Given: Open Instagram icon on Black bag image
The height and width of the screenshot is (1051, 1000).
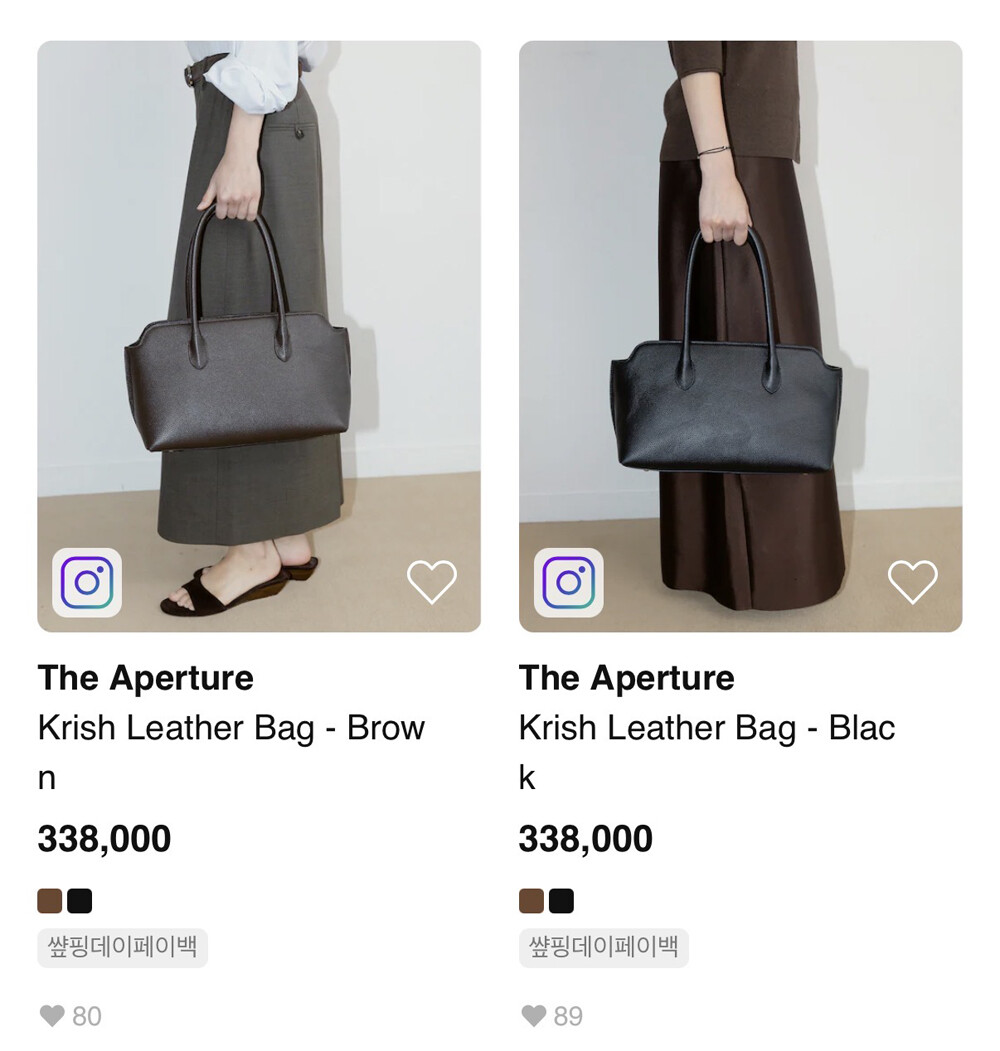Looking at the screenshot, I should 568,582.
